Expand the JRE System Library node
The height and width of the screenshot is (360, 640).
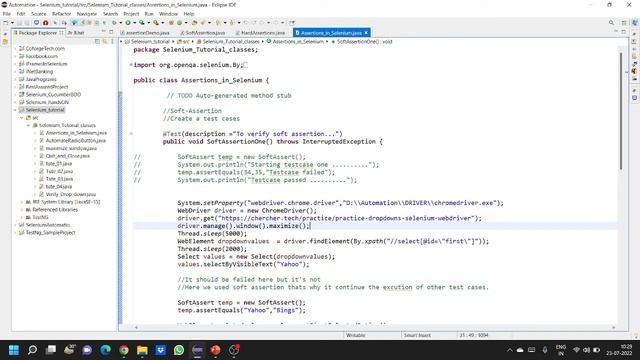[22, 202]
